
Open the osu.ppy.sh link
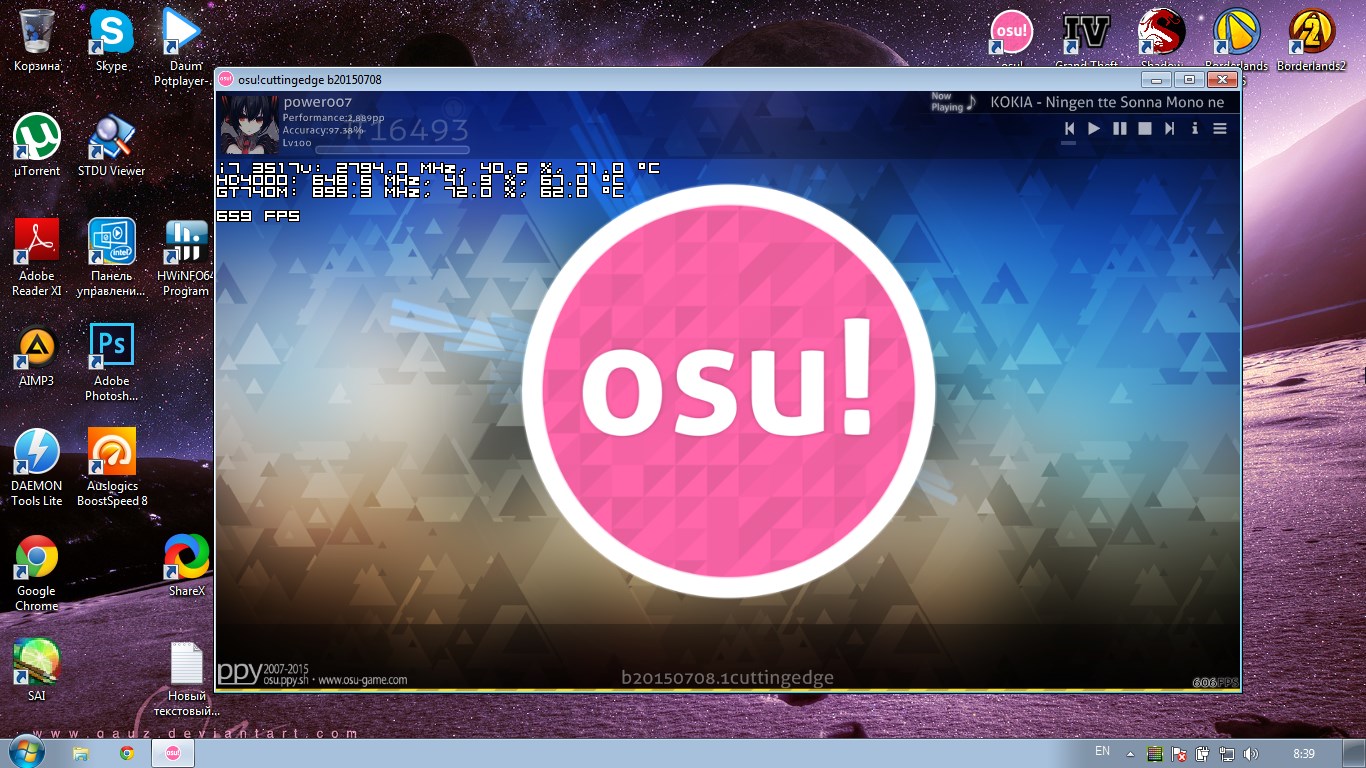pos(288,680)
